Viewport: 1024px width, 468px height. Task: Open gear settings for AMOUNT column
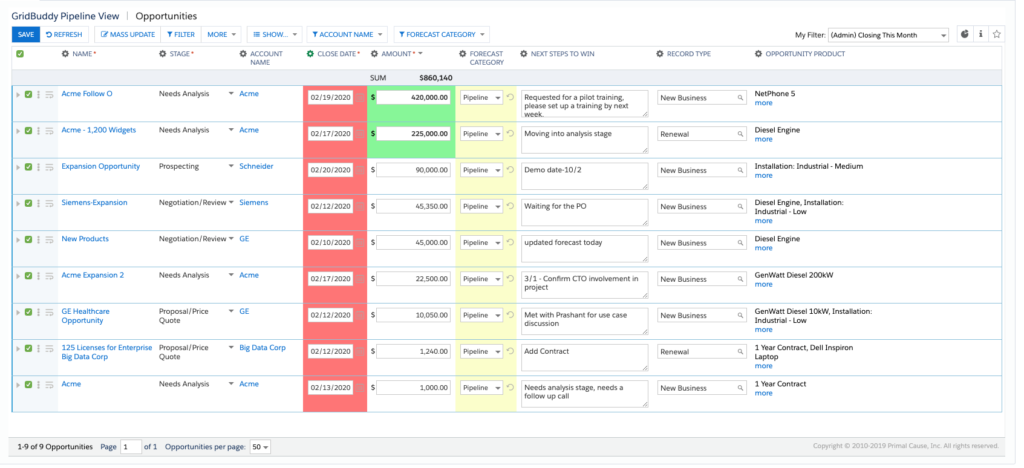375,54
